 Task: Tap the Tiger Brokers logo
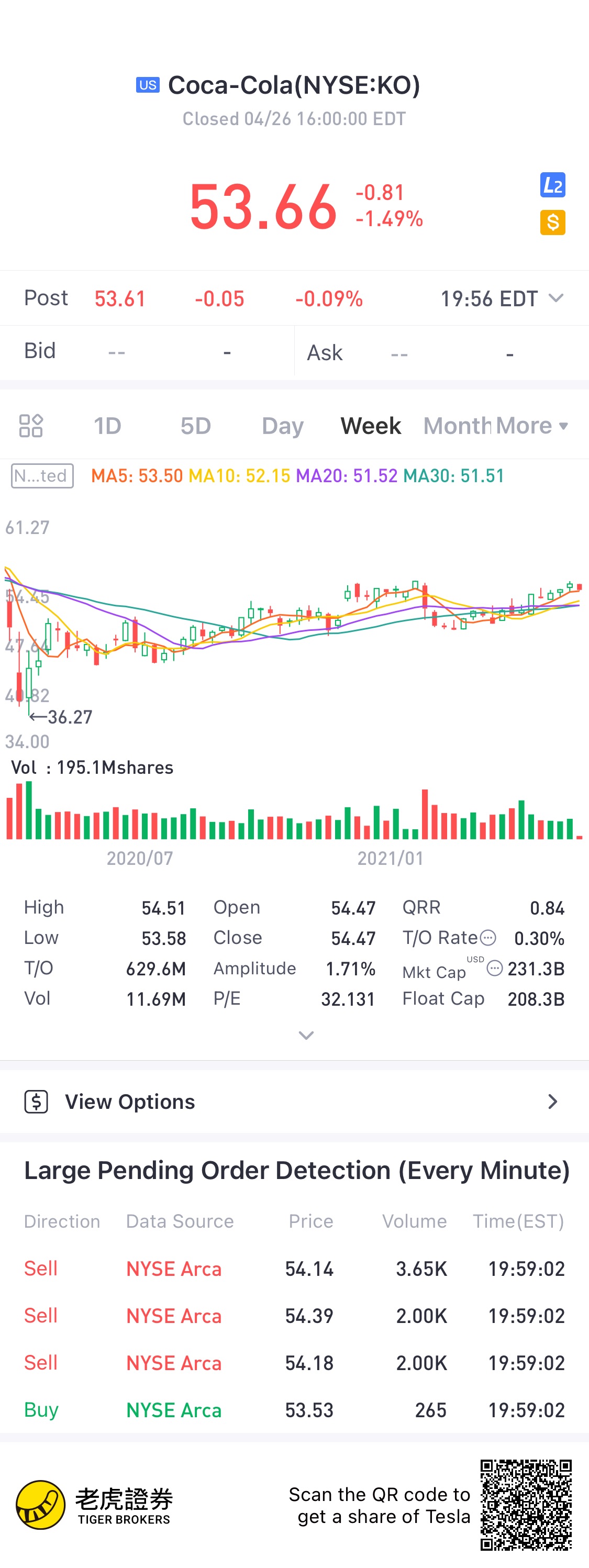pos(41,1505)
